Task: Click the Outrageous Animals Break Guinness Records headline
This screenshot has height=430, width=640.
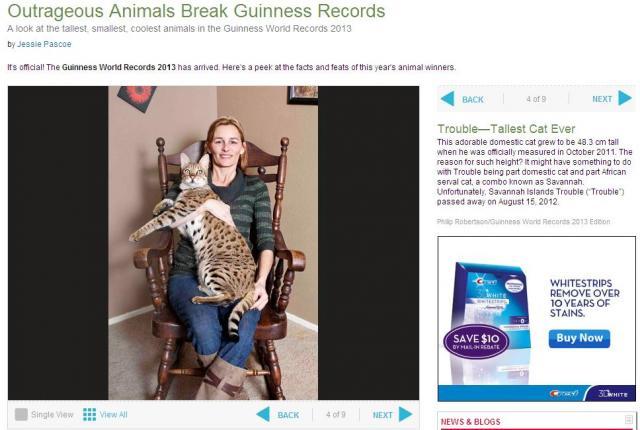Action: [x=196, y=11]
